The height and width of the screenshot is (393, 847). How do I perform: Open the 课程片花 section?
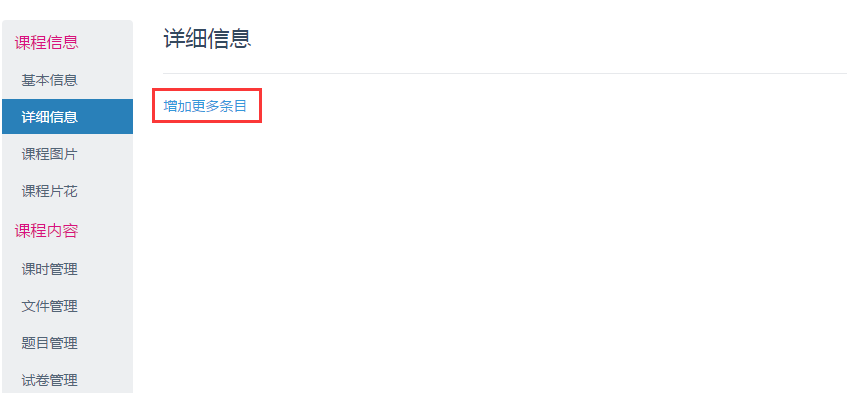point(68,192)
